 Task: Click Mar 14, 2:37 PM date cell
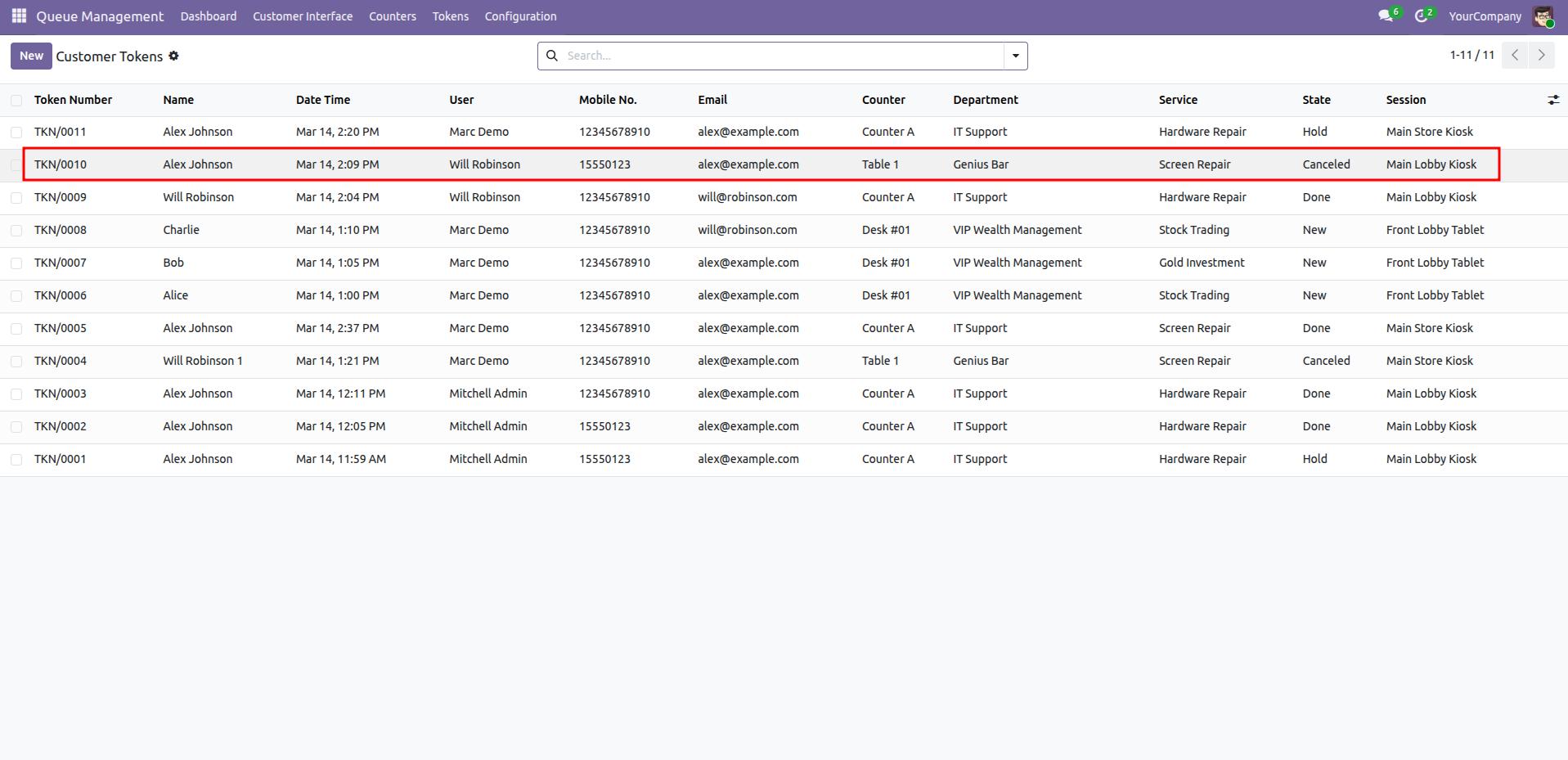click(x=337, y=328)
